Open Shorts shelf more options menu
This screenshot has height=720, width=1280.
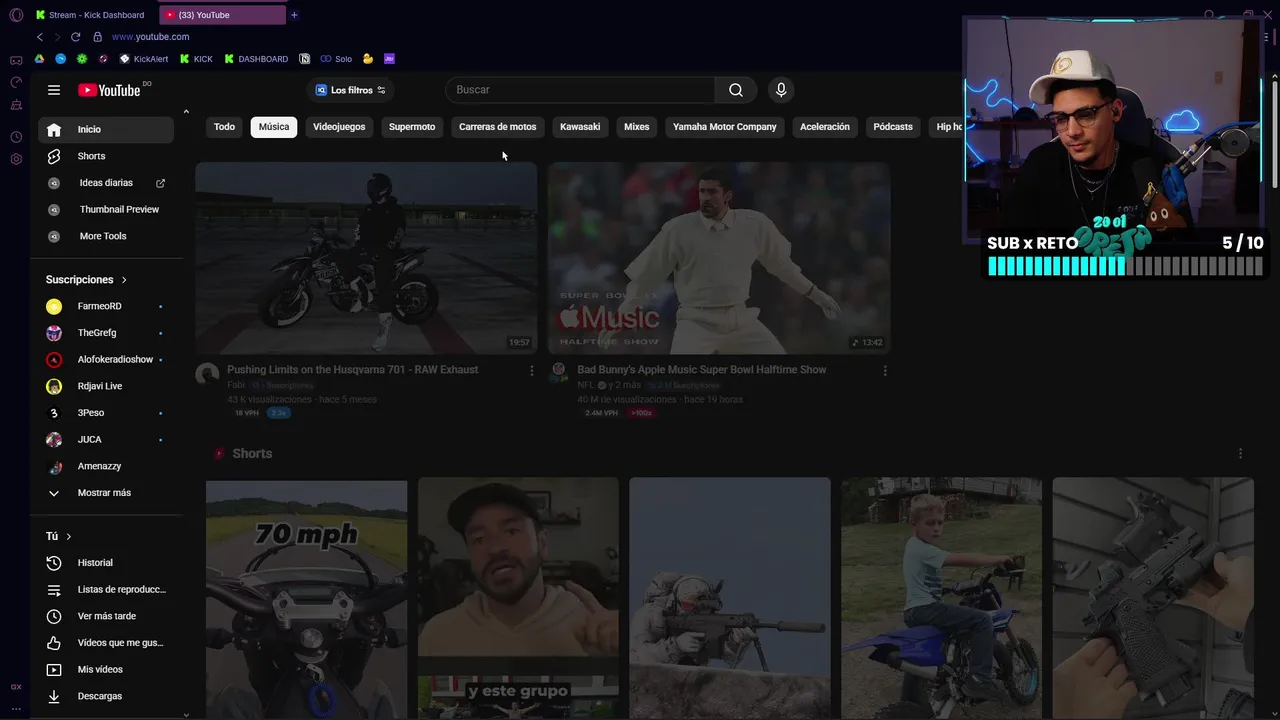coord(1241,454)
